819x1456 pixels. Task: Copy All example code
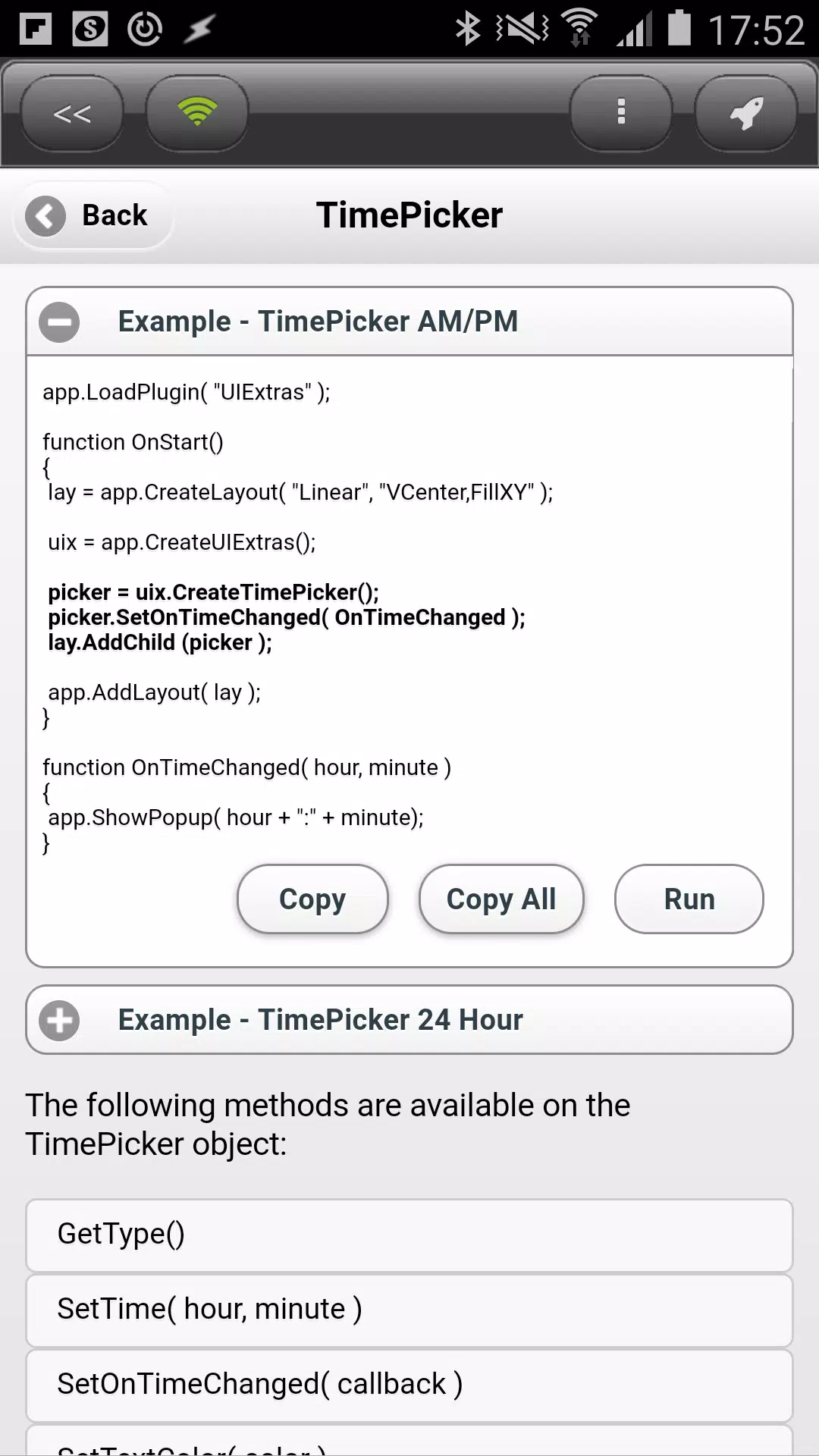point(501,899)
